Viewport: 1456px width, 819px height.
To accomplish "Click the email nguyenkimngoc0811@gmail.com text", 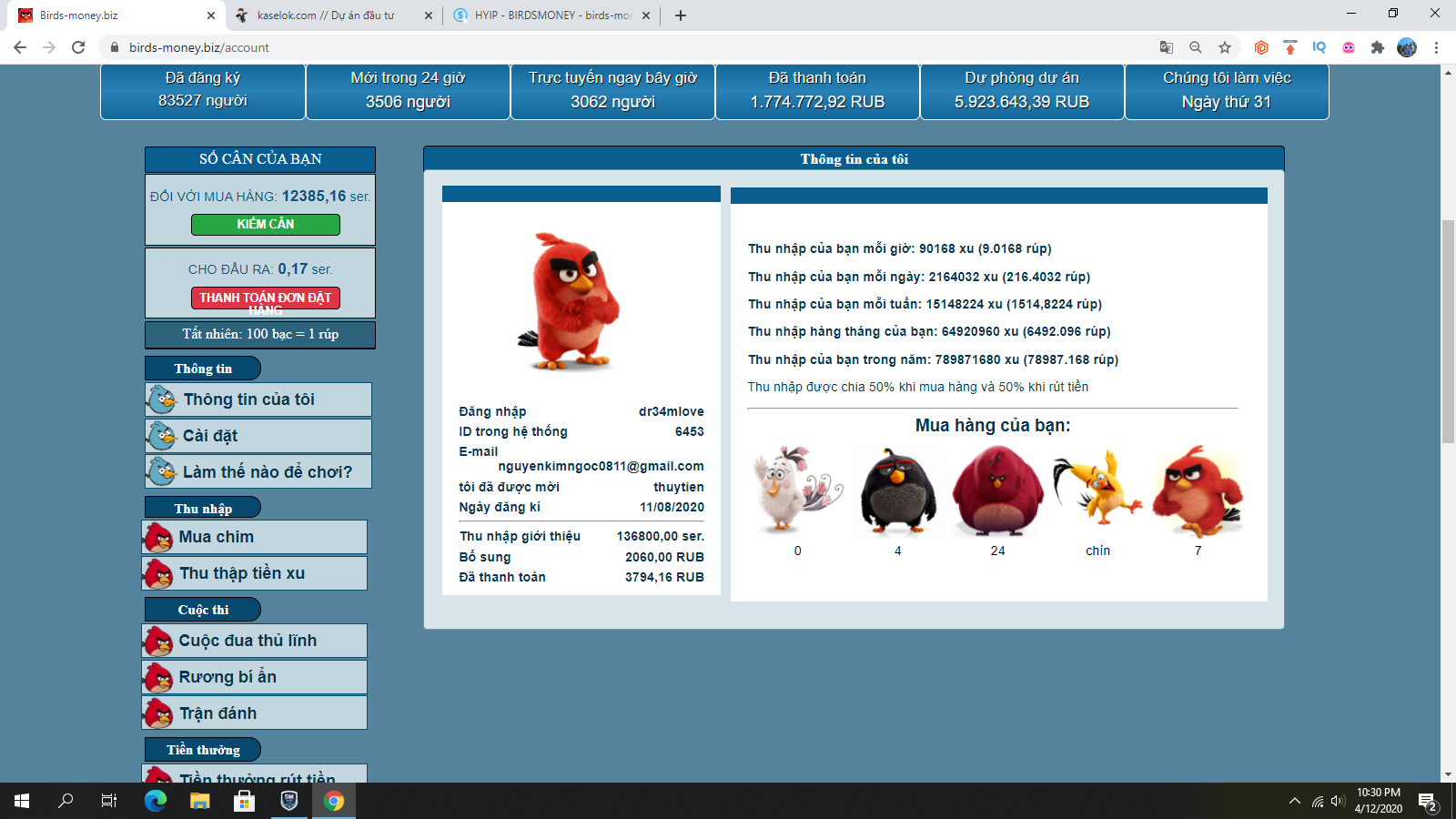I will tap(601, 466).
